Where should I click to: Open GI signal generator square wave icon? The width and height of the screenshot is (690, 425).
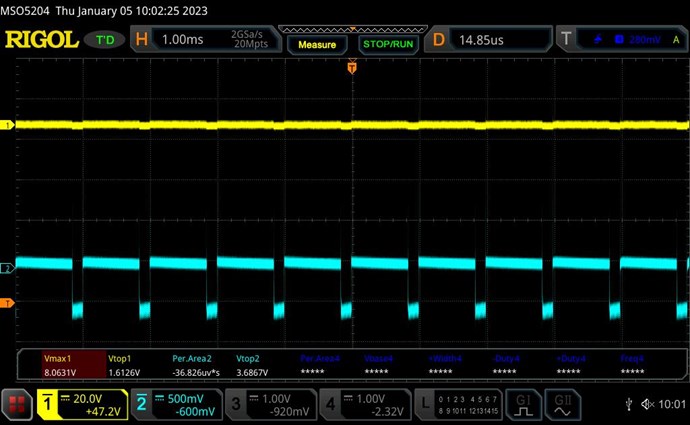pyautogui.click(x=523, y=404)
